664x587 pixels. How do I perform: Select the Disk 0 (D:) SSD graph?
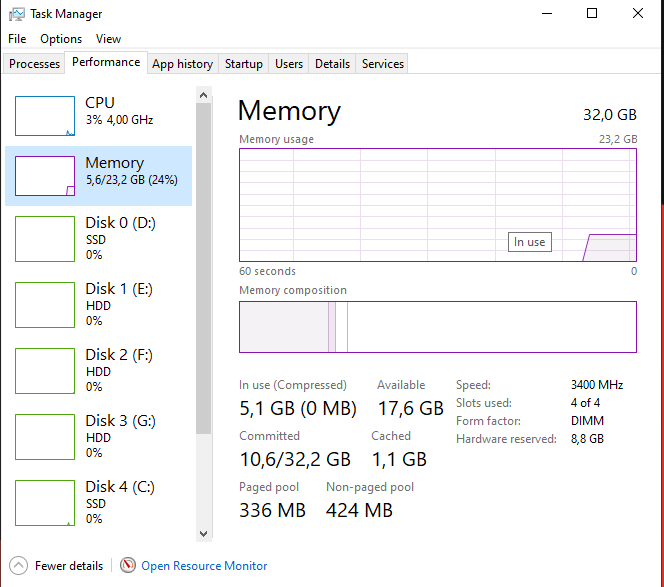pyautogui.click(x=45, y=239)
